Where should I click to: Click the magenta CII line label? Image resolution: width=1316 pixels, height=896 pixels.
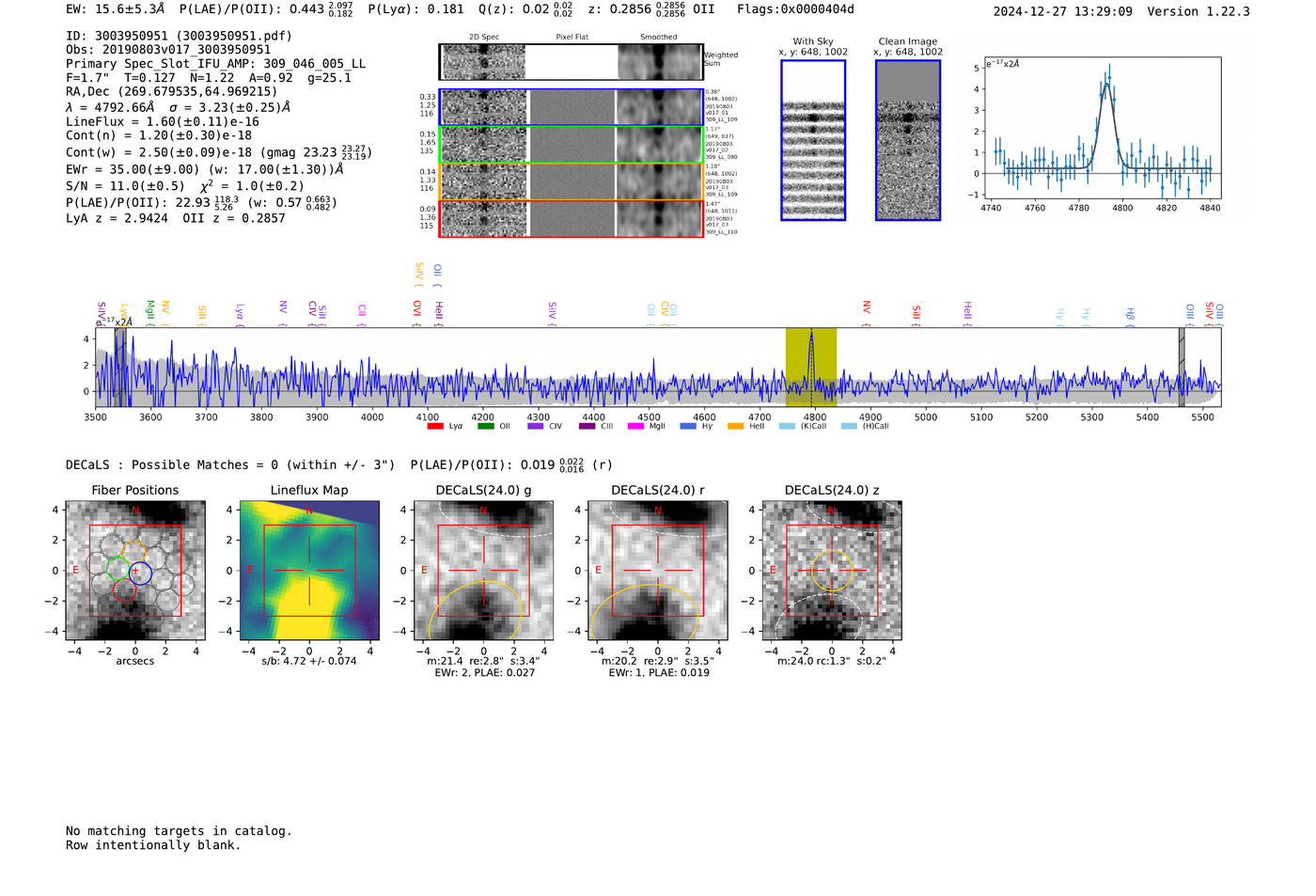point(362,314)
